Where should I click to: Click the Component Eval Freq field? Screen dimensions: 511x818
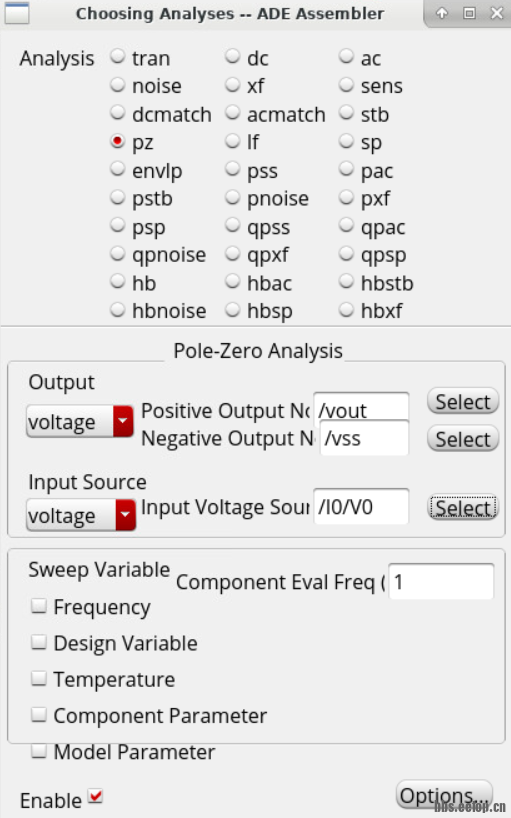pyautogui.click(x=441, y=581)
